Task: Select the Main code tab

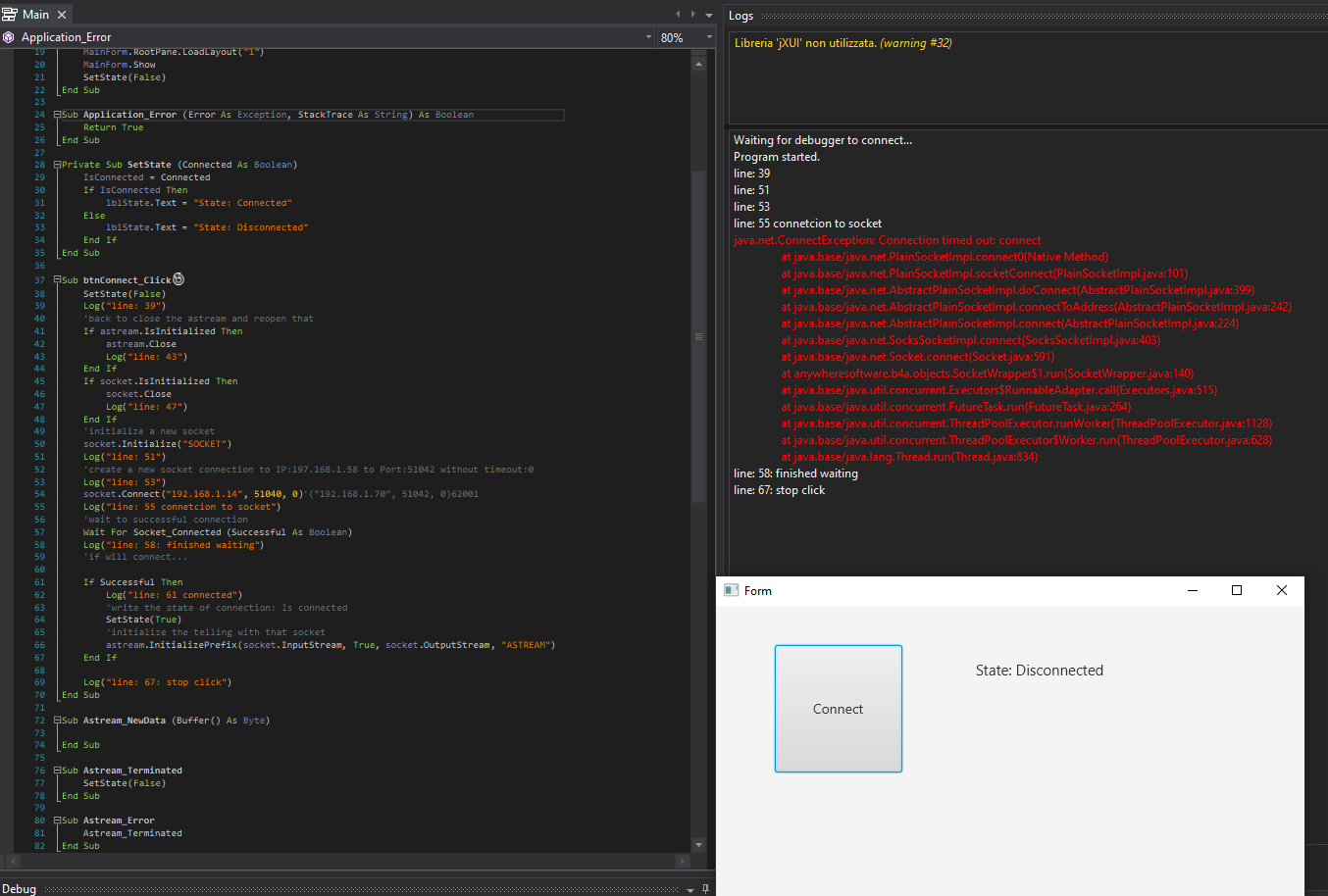Action: point(35,15)
